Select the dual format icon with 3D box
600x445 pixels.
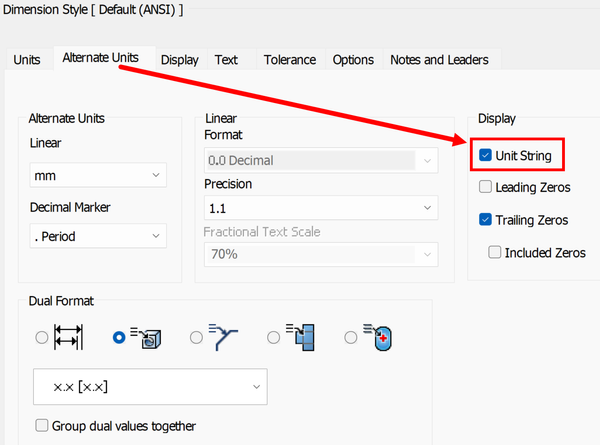pyautogui.click(x=146, y=337)
